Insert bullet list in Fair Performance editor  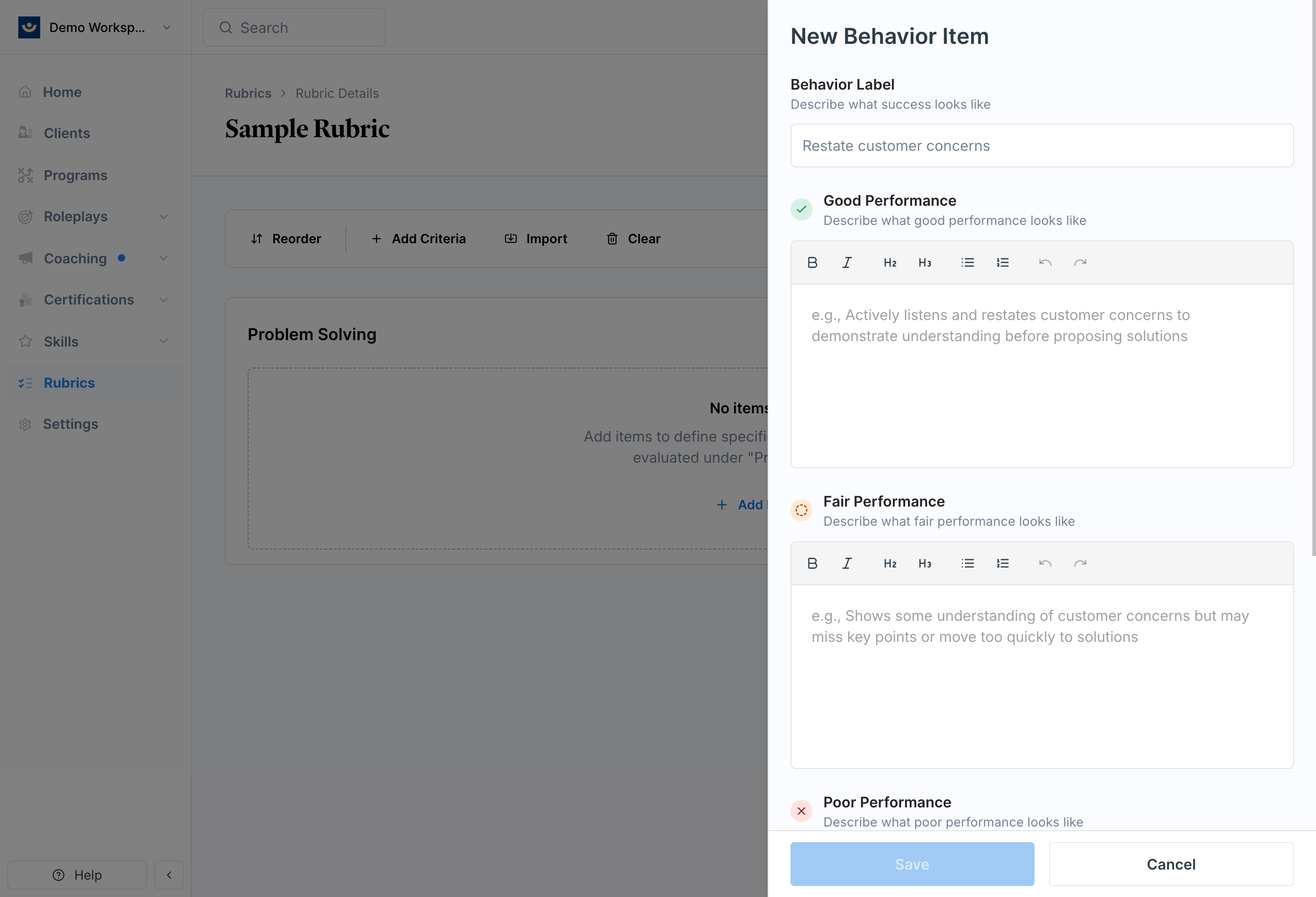point(968,563)
